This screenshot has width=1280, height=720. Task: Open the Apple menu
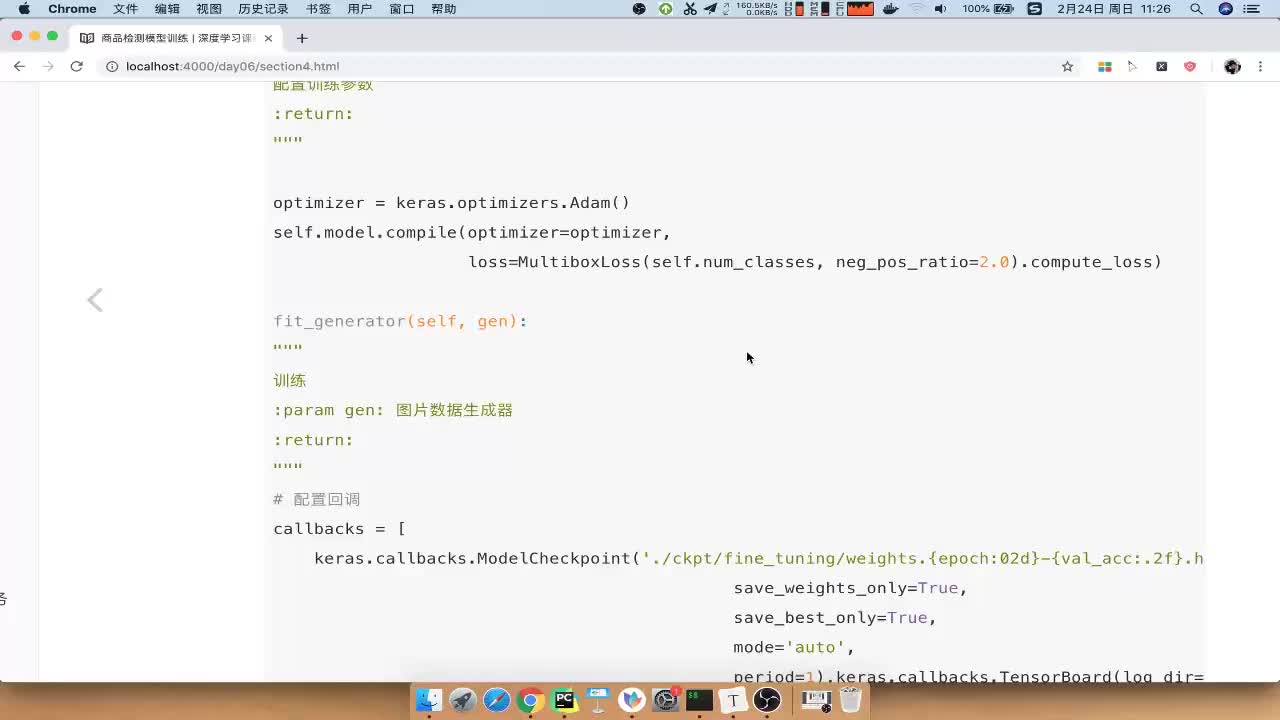(24, 9)
